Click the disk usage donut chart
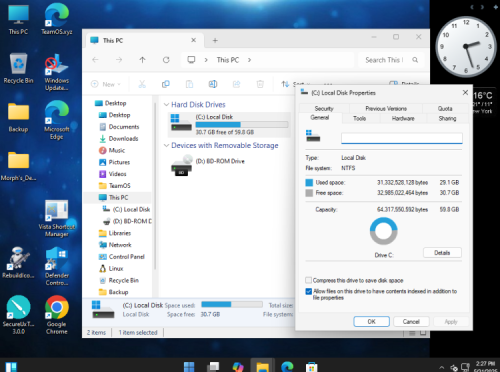 (x=384, y=231)
